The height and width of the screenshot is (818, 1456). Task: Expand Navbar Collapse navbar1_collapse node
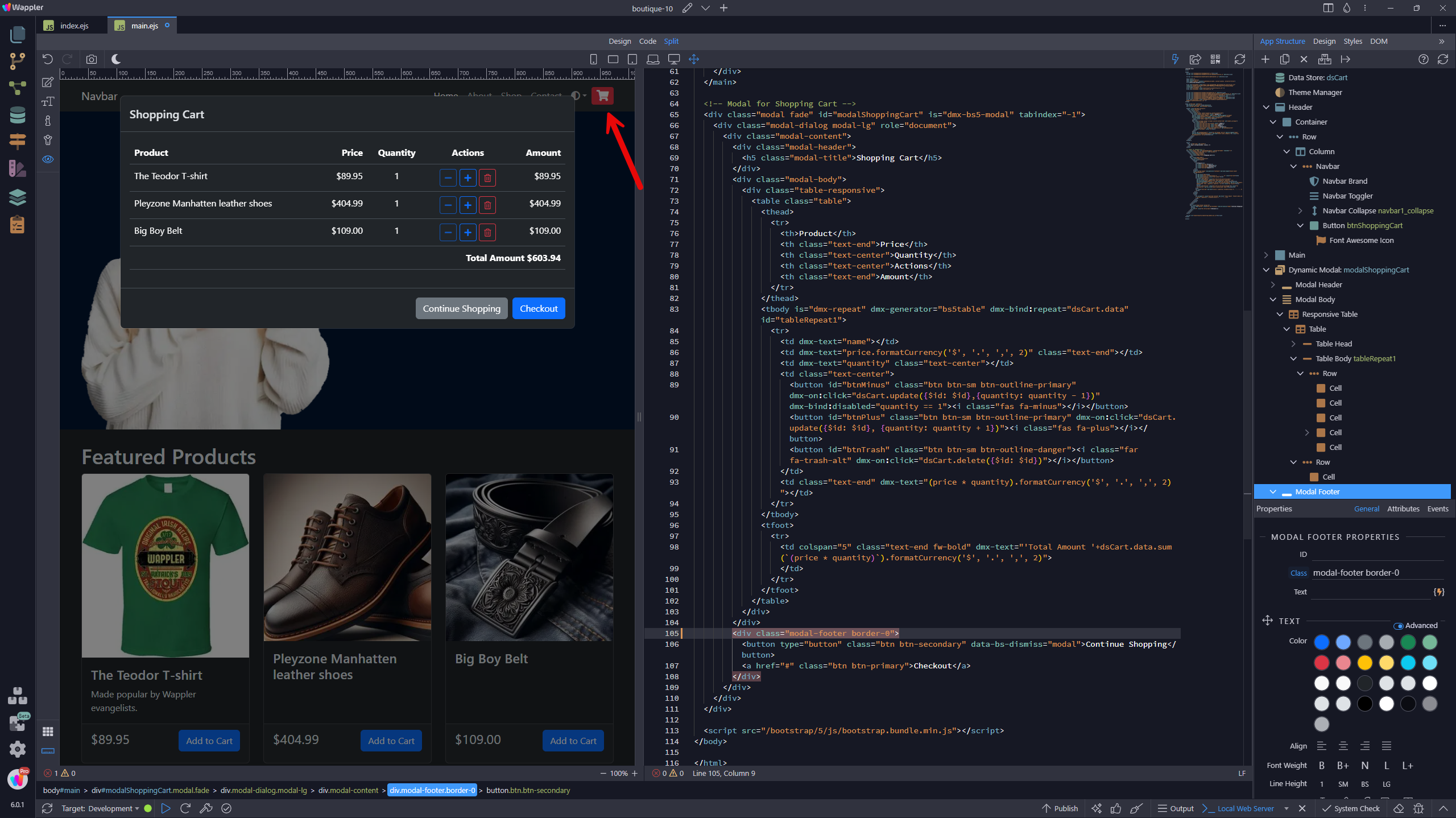(1300, 210)
